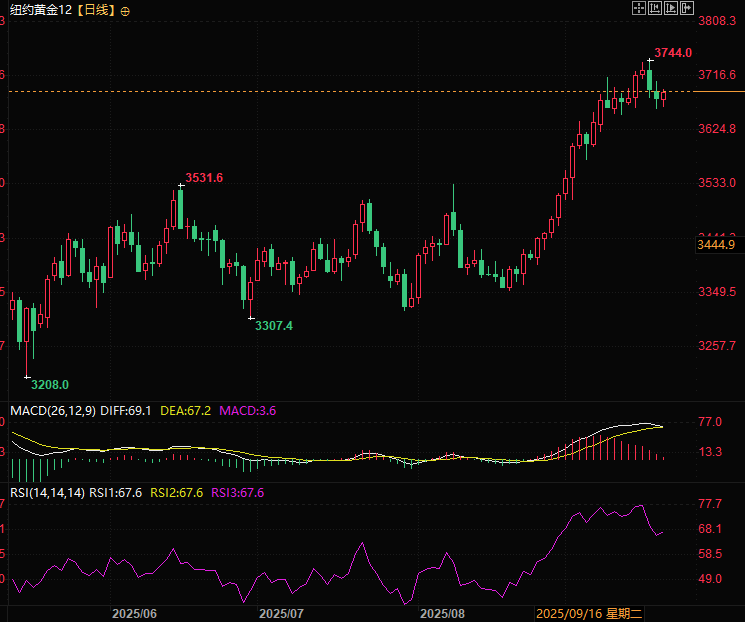Click the 3716.6 price axis label
The height and width of the screenshot is (622, 745).
pyautogui.click(x=717, y=75)
